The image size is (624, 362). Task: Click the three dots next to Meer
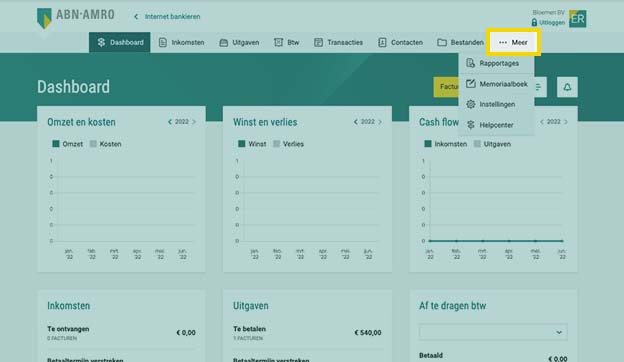(503, 42)
